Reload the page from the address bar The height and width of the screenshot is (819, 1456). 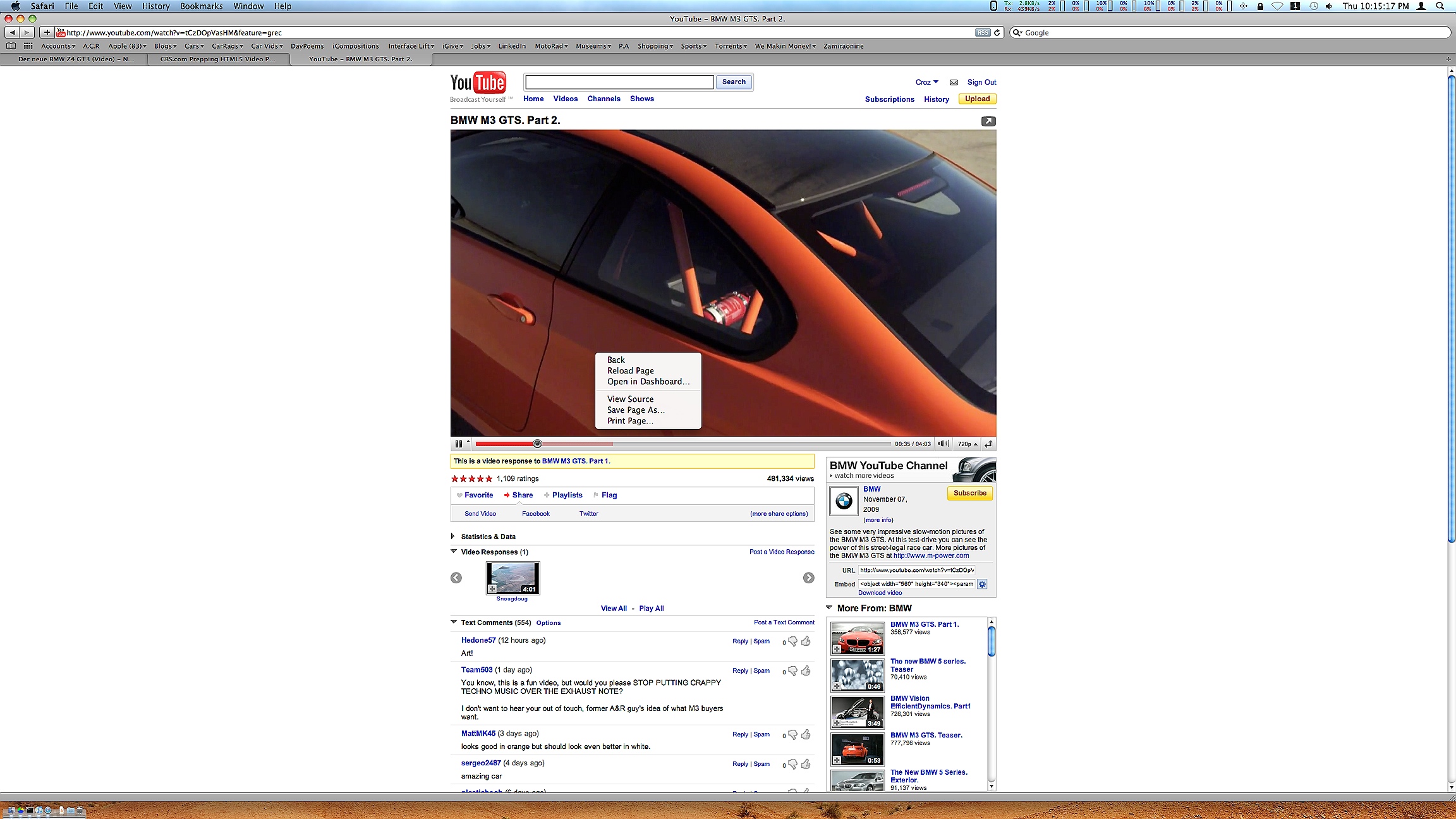click(997, 32)
